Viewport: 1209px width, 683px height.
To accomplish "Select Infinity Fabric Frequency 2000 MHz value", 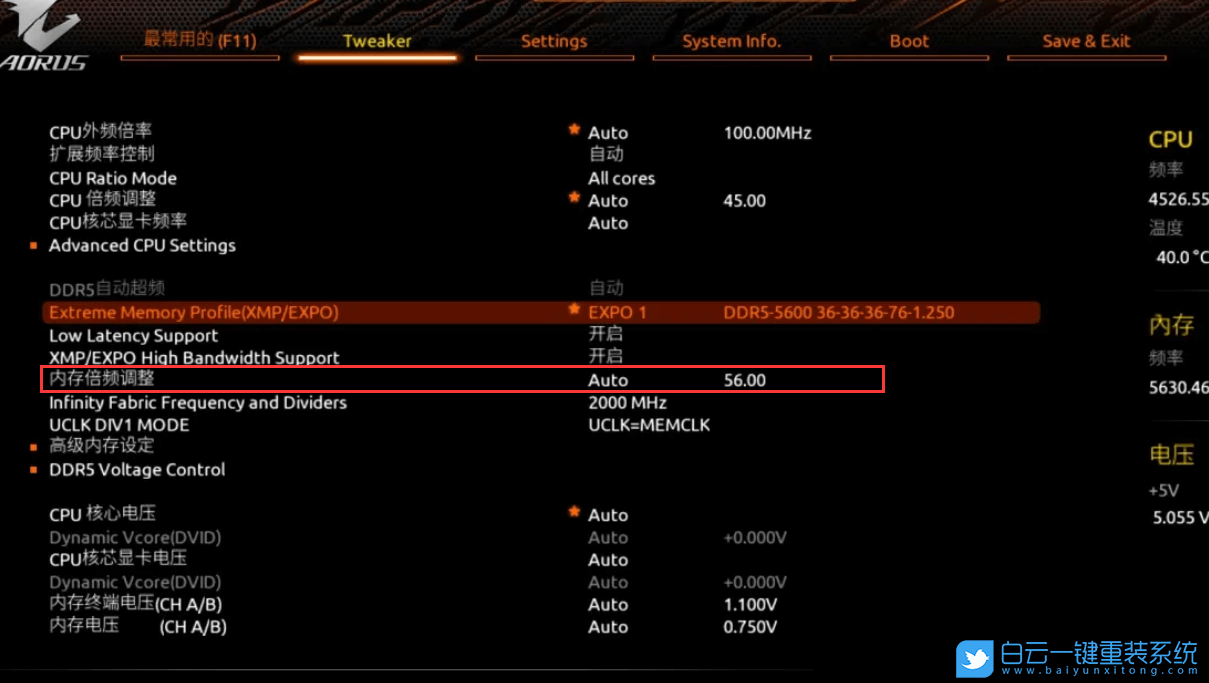I will pos(627,403).
